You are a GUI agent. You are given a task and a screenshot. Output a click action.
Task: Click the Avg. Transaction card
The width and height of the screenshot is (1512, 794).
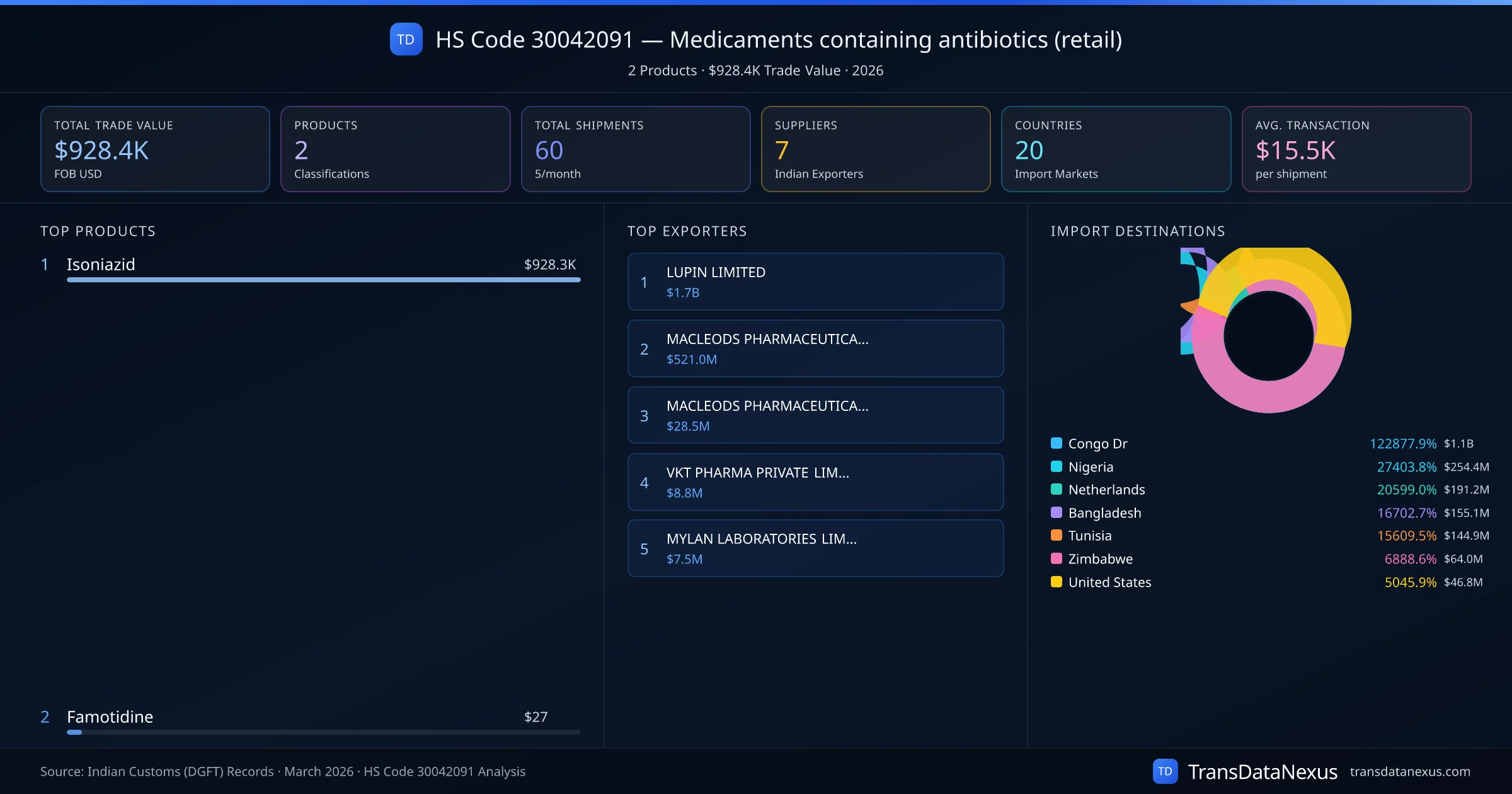(x=1356, y=149)
